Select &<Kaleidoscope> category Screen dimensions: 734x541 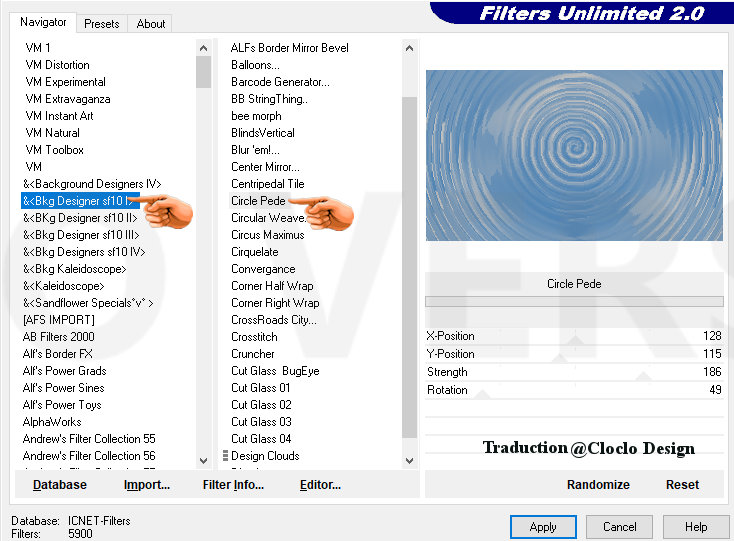[64, 286]
